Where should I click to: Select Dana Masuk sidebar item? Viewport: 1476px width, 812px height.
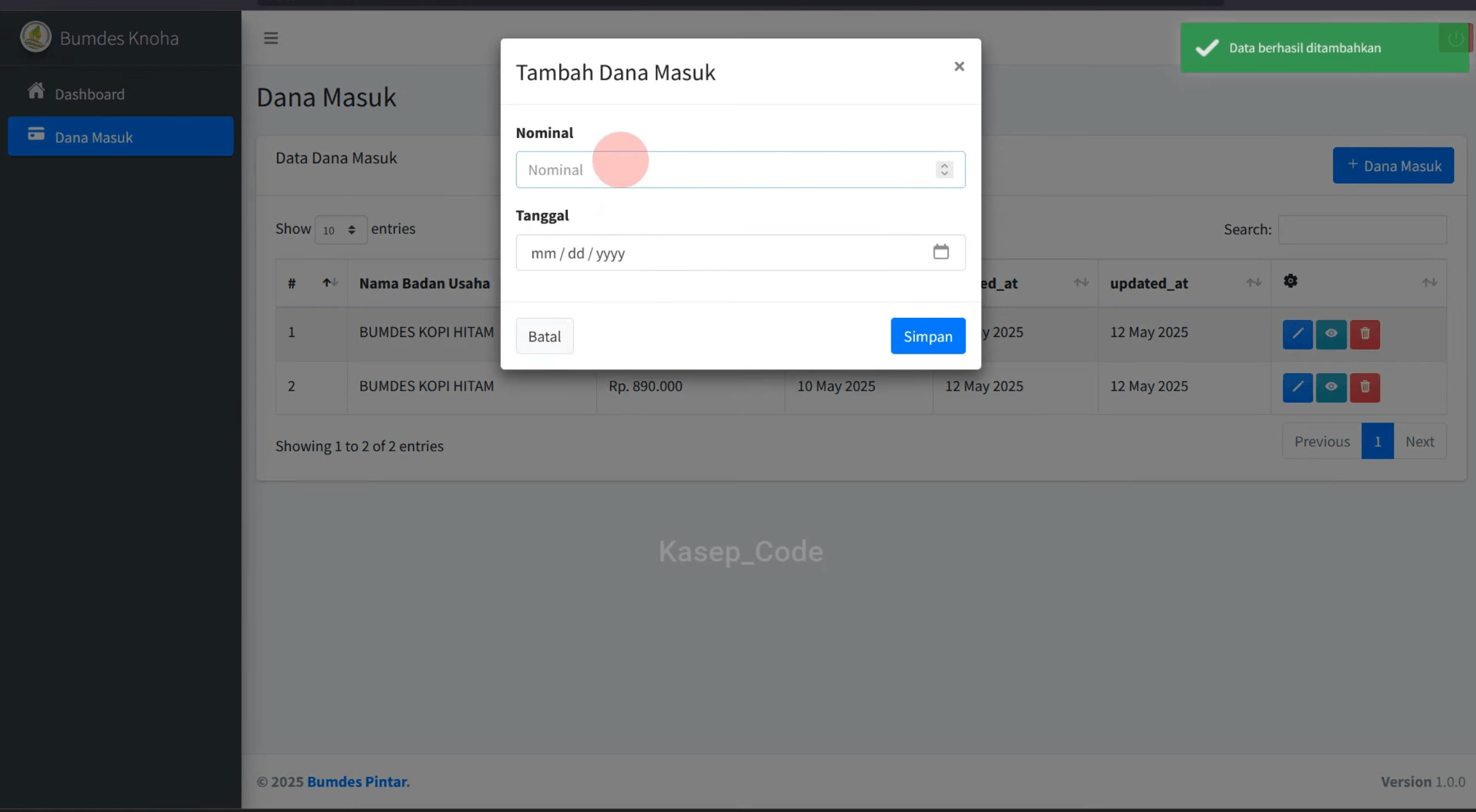(121, 136)
